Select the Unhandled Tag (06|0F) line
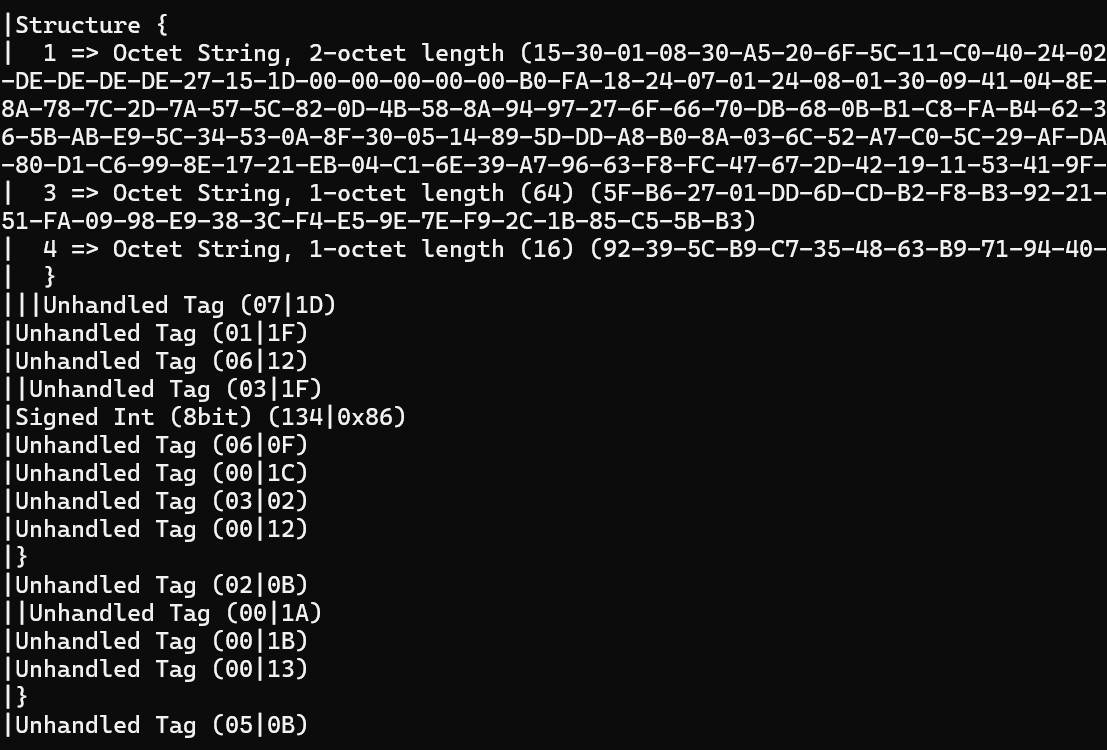Image resolution: width=1107 pixels, height=750 pixels. (161, 445)
